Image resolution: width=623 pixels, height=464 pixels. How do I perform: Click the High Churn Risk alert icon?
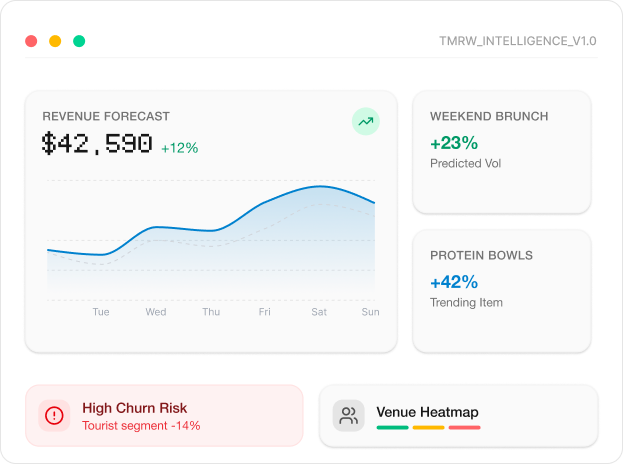[x=54, y=415]
